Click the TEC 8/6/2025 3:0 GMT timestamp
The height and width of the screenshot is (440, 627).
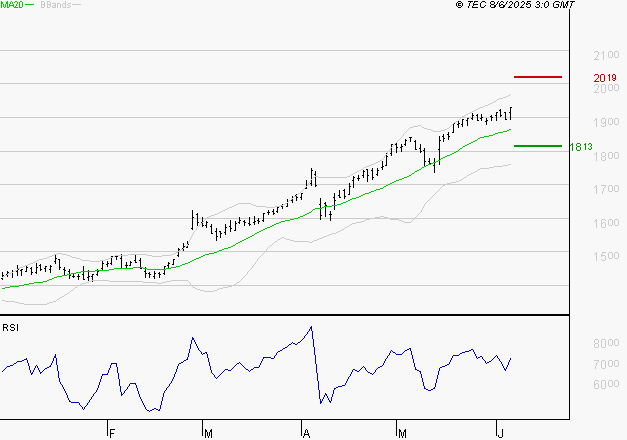pos(515,4)
